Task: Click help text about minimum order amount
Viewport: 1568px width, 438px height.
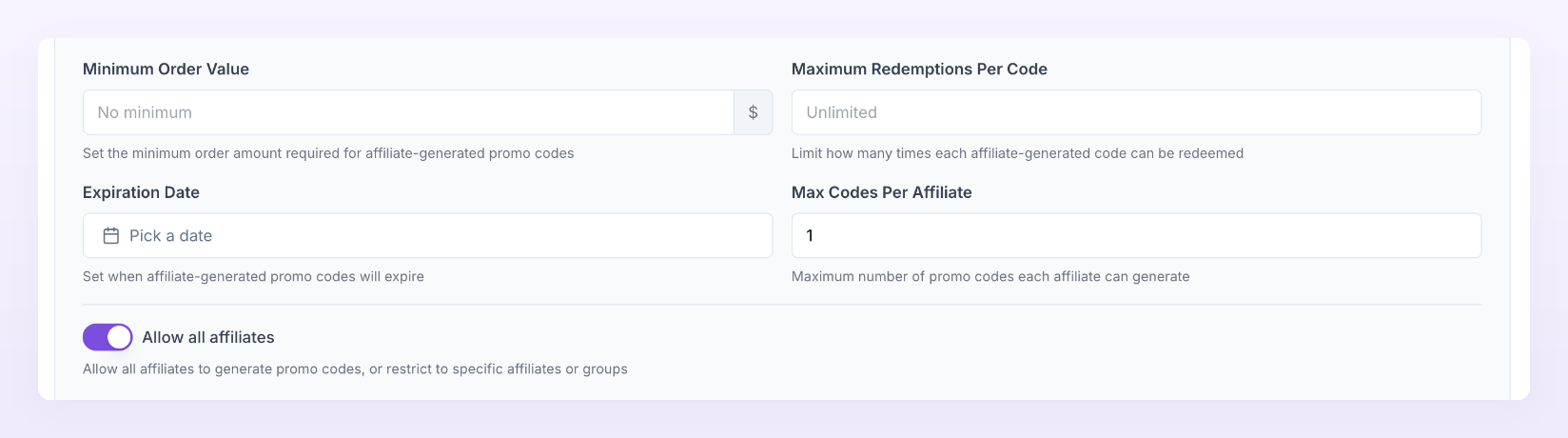Action: [x=328, y=153]
